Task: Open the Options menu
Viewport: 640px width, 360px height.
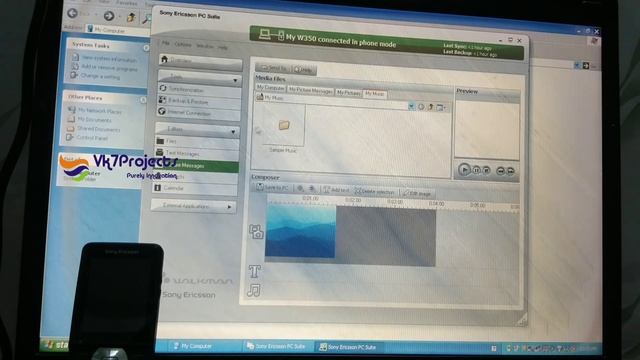Action: (183, 44)
